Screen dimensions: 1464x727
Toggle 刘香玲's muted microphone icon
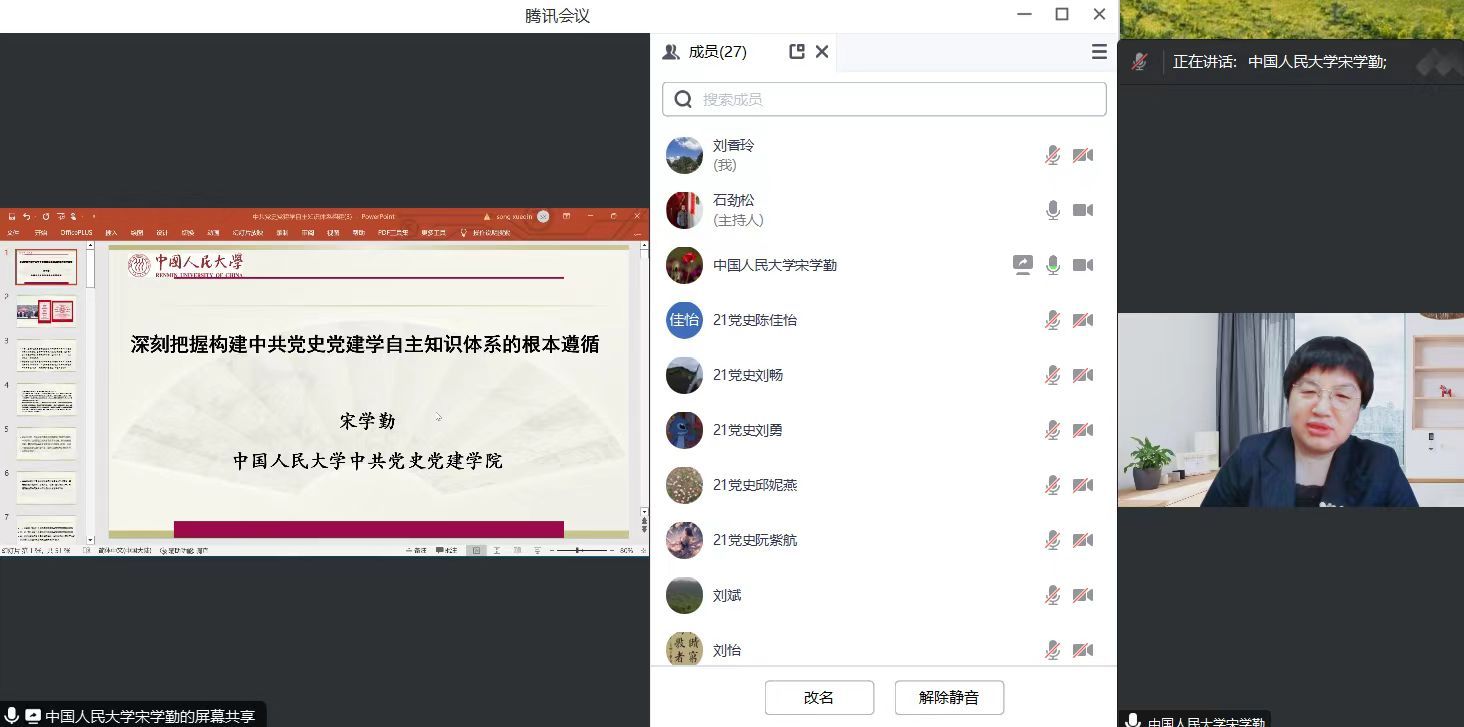(1053, 155)
